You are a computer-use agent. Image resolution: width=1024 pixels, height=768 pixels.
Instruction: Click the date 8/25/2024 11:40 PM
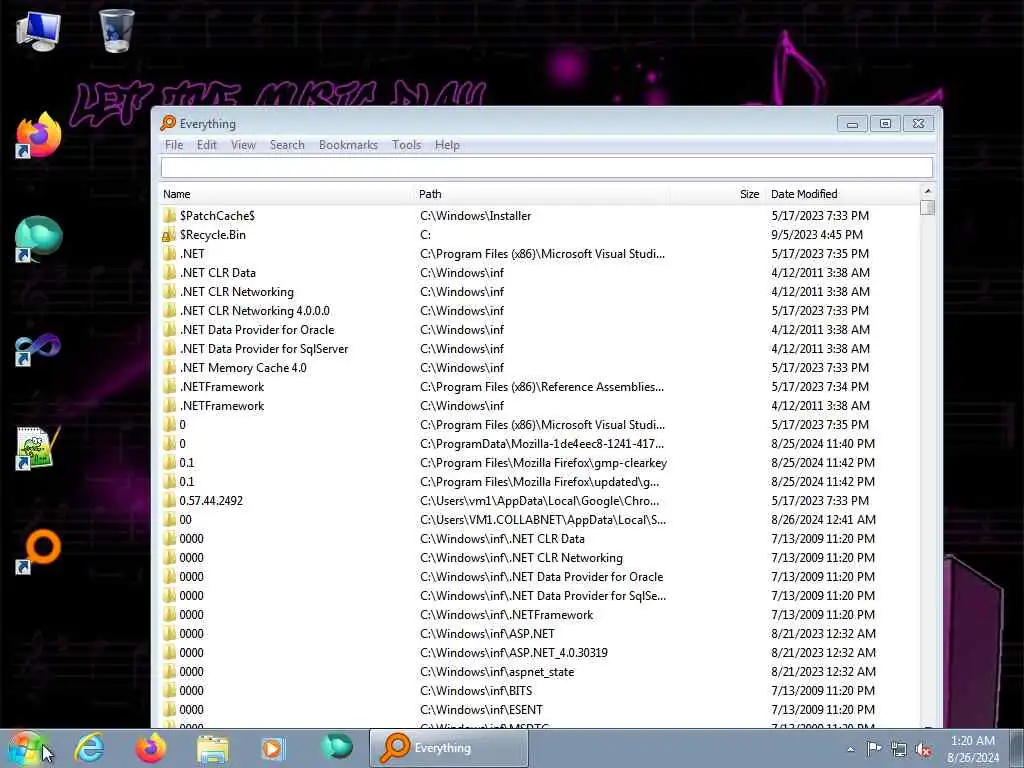(823, 443)
